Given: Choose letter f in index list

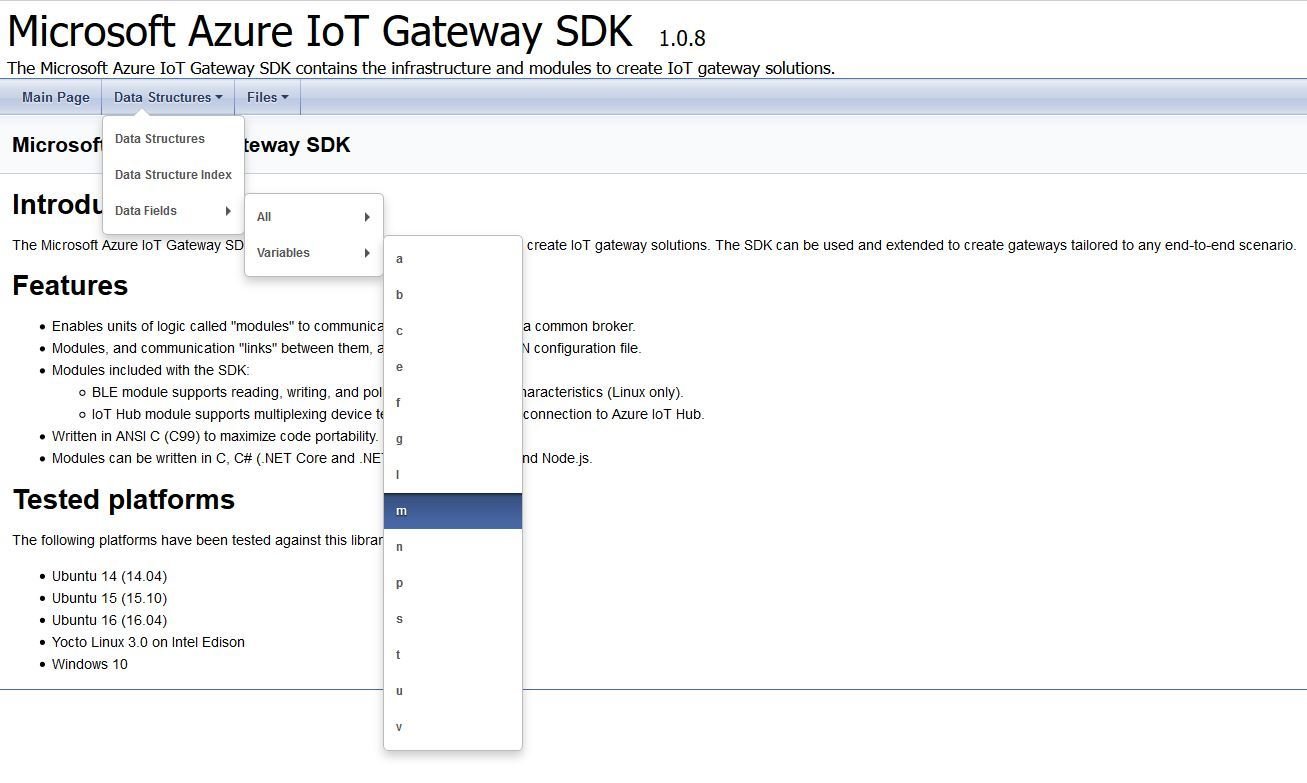Looking at the screenshot, I should pyautogui.click(x=453, y=403).
